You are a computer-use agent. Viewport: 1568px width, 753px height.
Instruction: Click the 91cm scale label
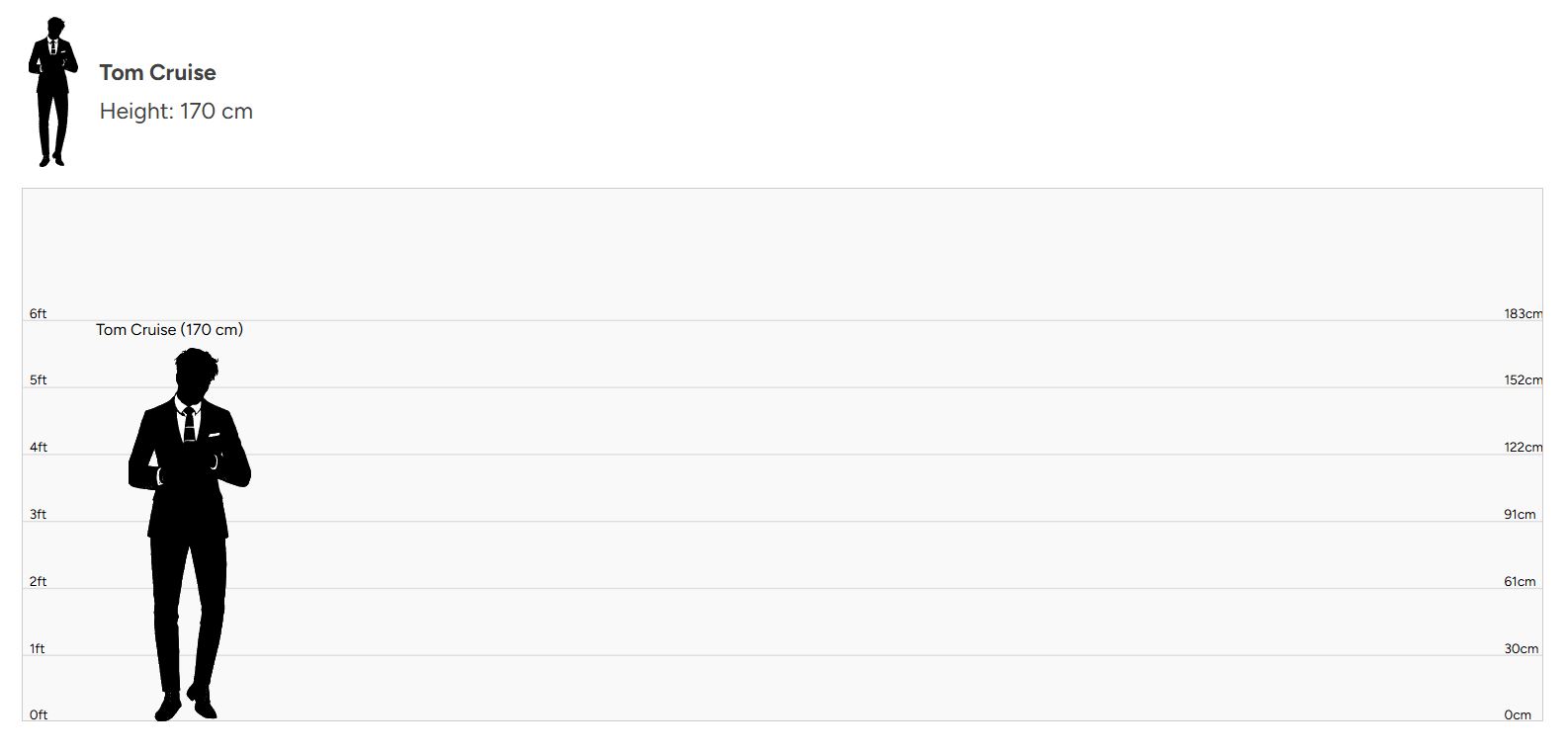1520,514
